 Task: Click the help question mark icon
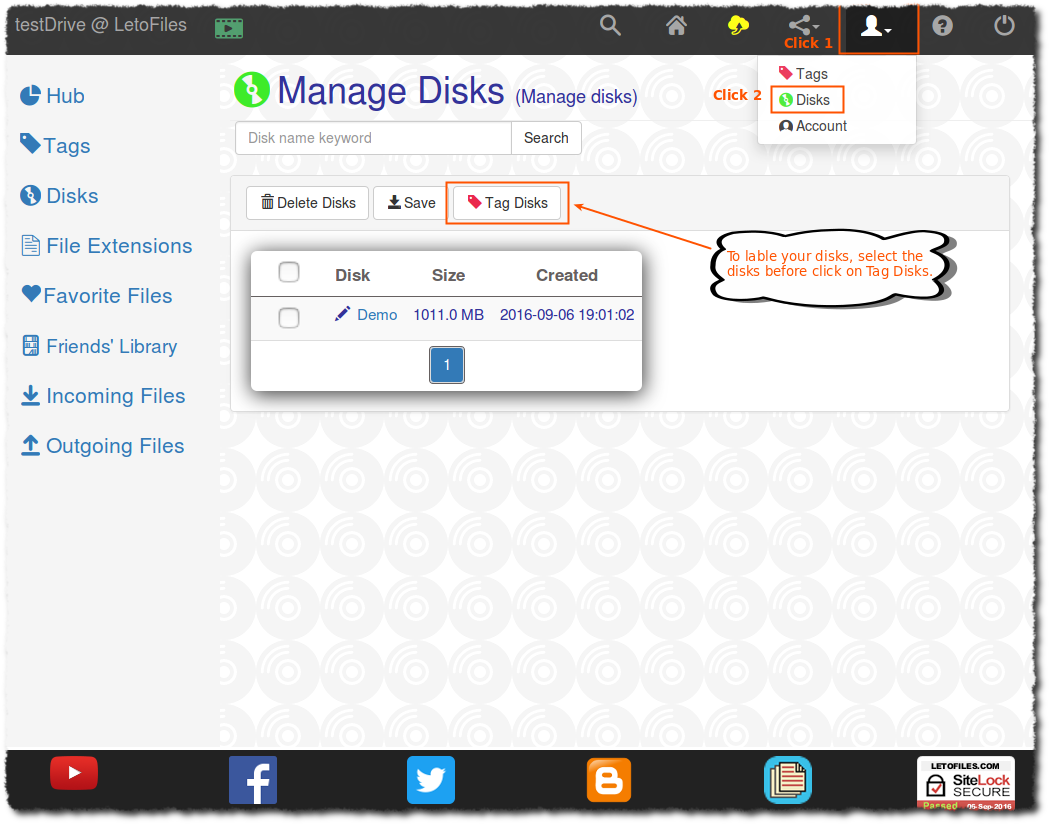pos(942,26)
